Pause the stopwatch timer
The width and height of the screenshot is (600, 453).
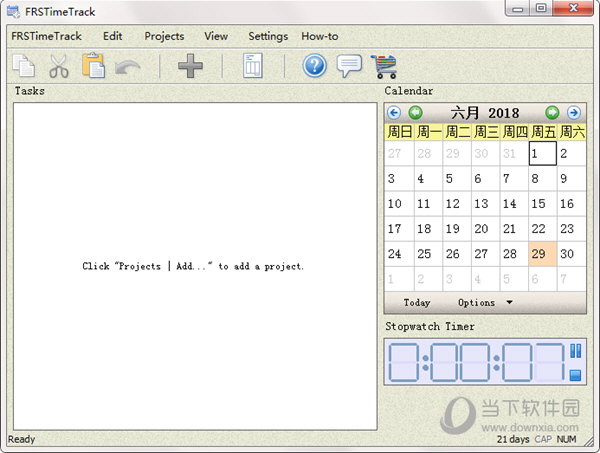tap(575, 351)
